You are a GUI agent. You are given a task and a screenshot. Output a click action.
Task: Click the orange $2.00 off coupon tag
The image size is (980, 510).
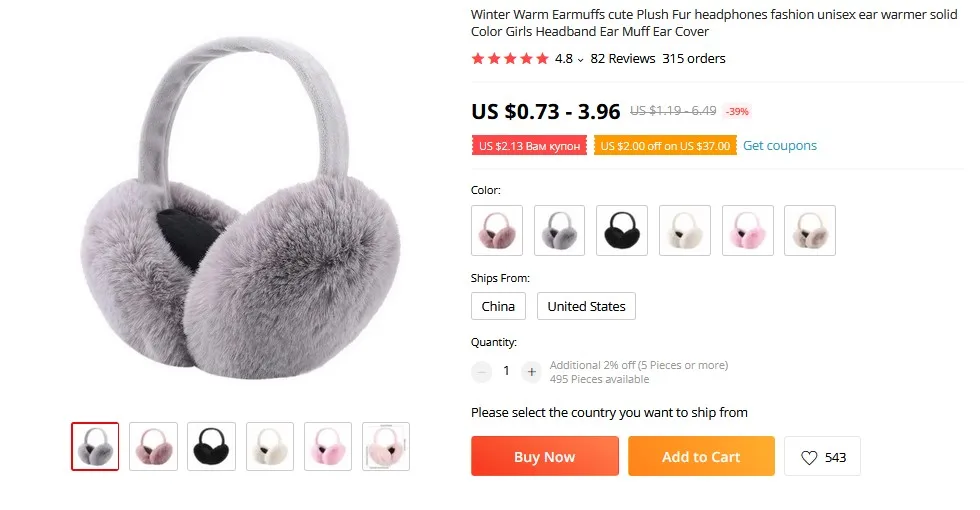coord(665,146)
